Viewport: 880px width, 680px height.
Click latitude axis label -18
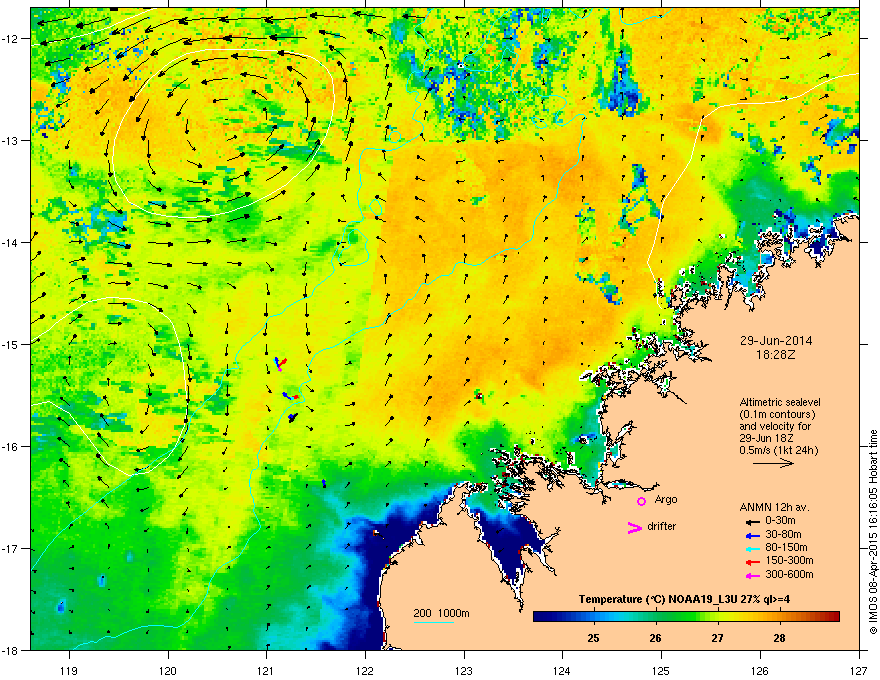[10, 650]
